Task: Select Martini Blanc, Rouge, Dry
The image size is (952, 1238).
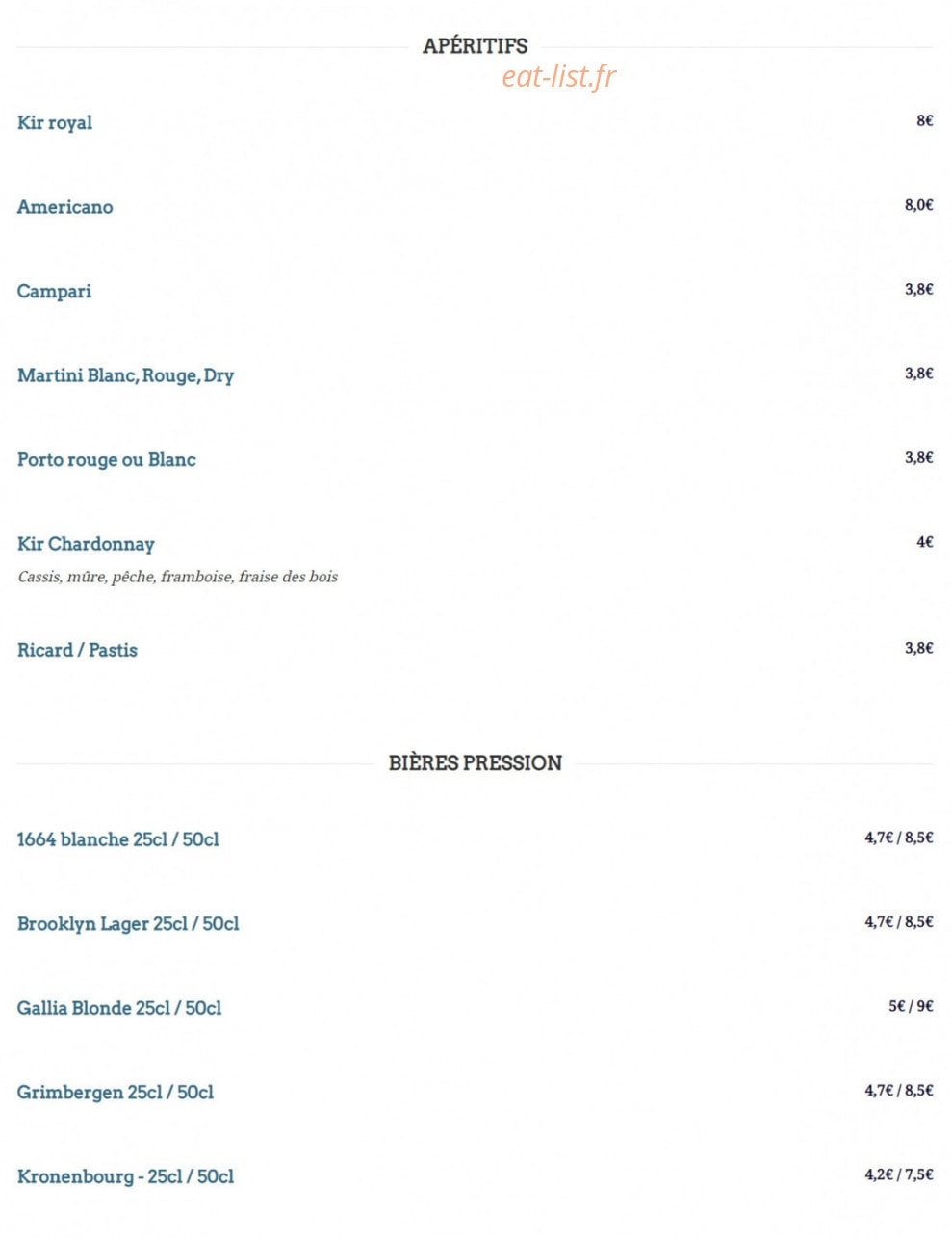Action: pyautogui.click(x=125, y=375)
